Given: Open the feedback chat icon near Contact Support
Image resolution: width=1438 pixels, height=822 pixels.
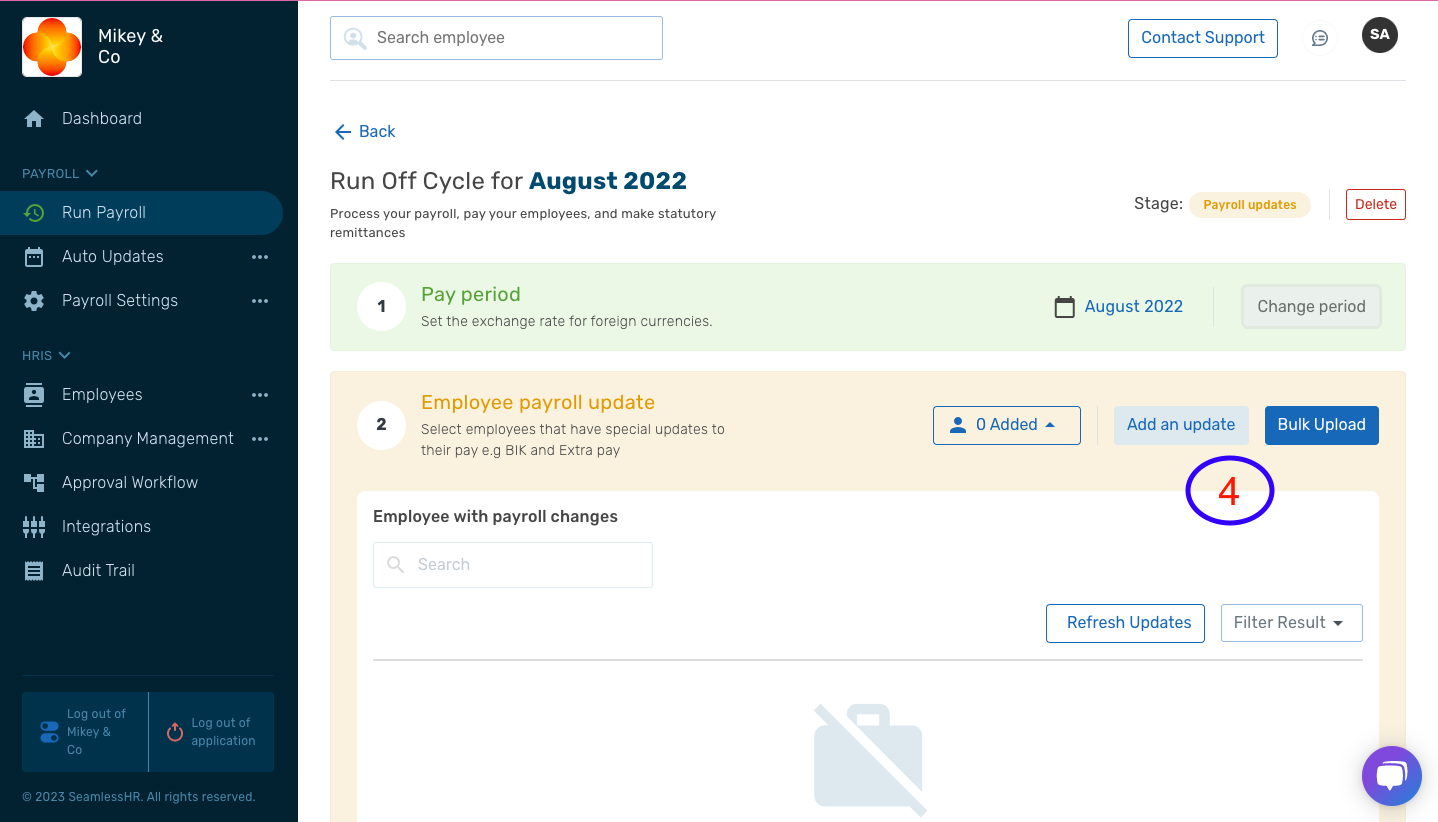Looking at the screenshot, I should tap(1319, 37).
